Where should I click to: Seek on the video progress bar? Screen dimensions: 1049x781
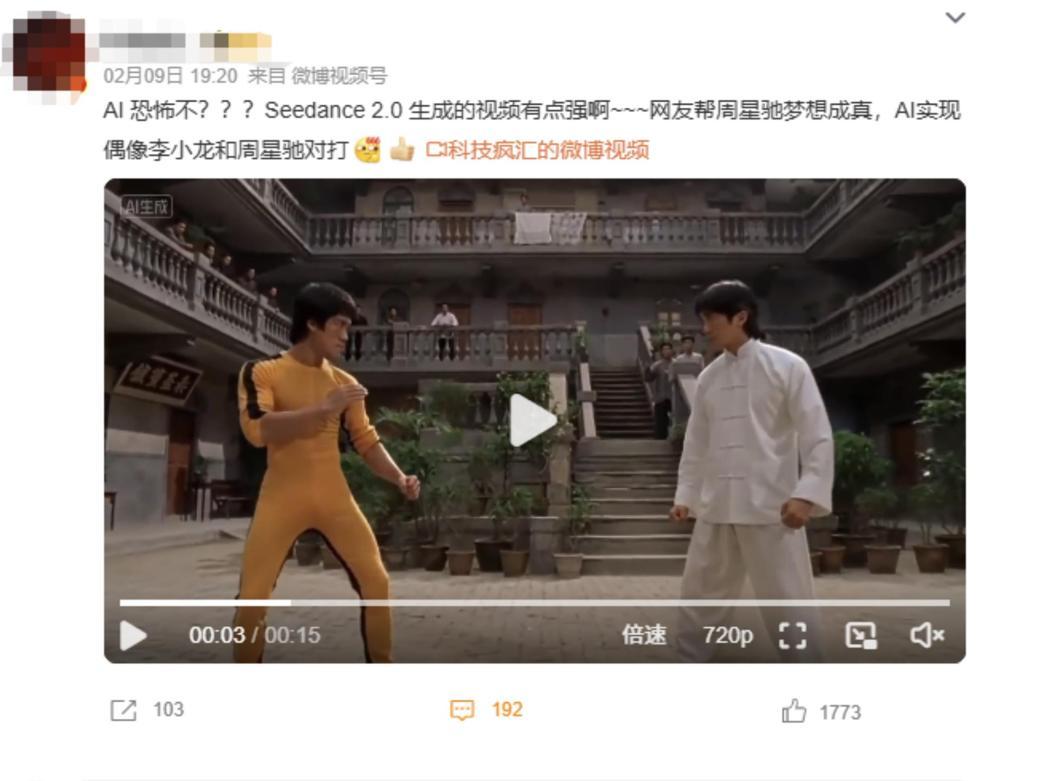(x=535, y=603)
